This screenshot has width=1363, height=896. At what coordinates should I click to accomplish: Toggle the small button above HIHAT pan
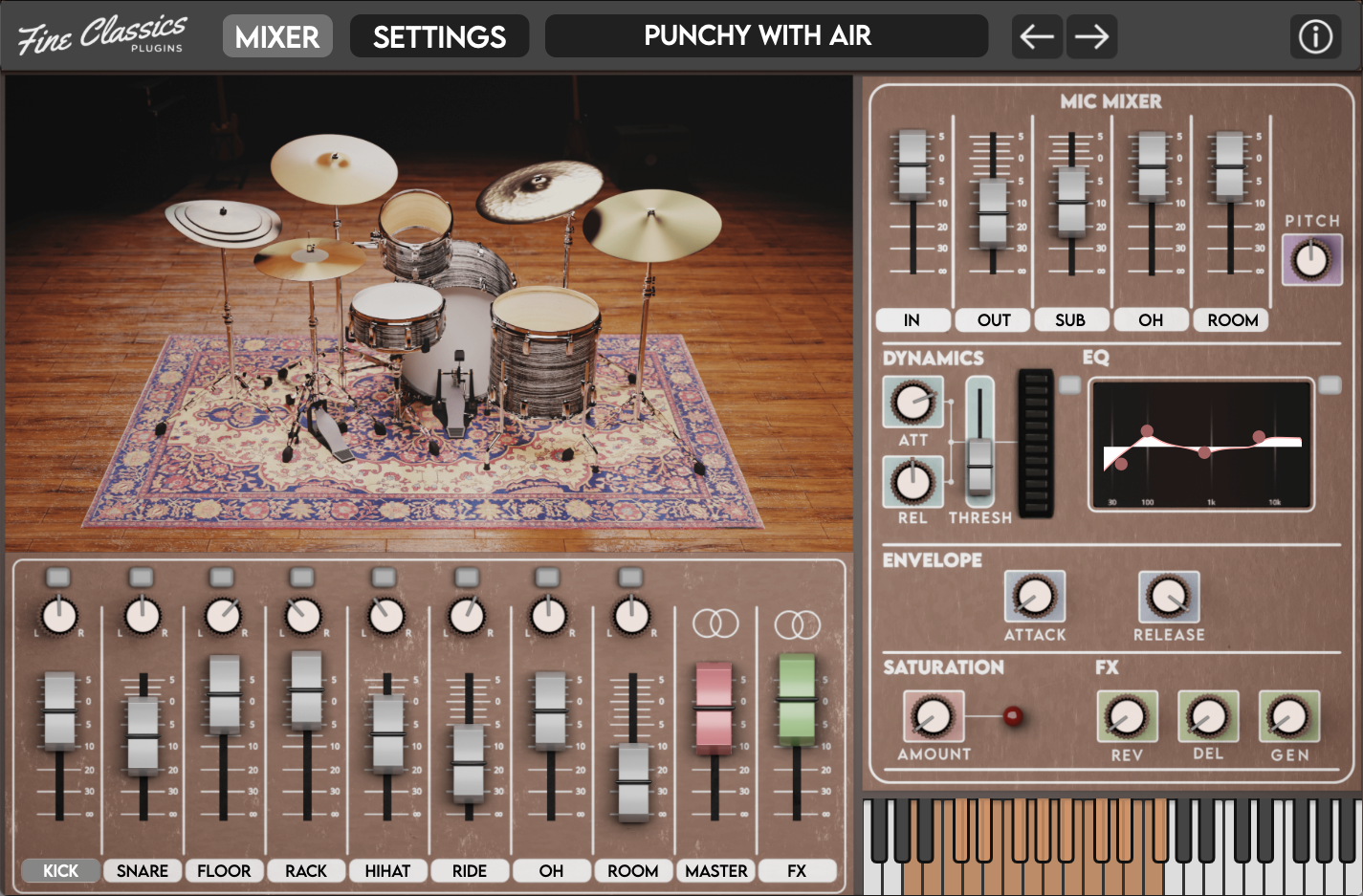click(385, 577)
